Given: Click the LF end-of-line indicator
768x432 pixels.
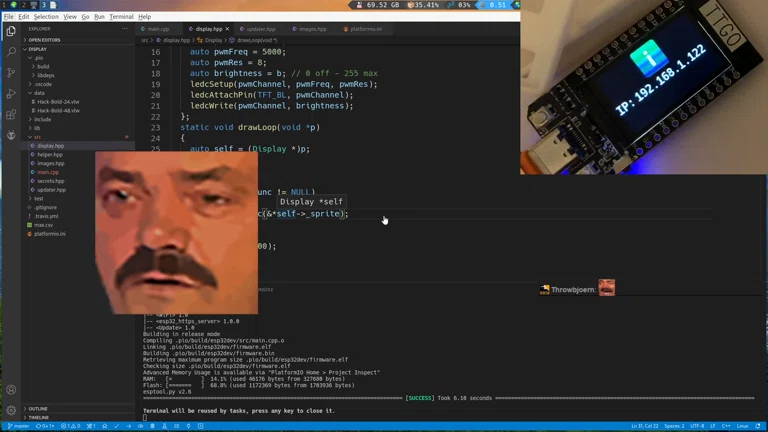Looking at the screenshot, I should 713,426.
